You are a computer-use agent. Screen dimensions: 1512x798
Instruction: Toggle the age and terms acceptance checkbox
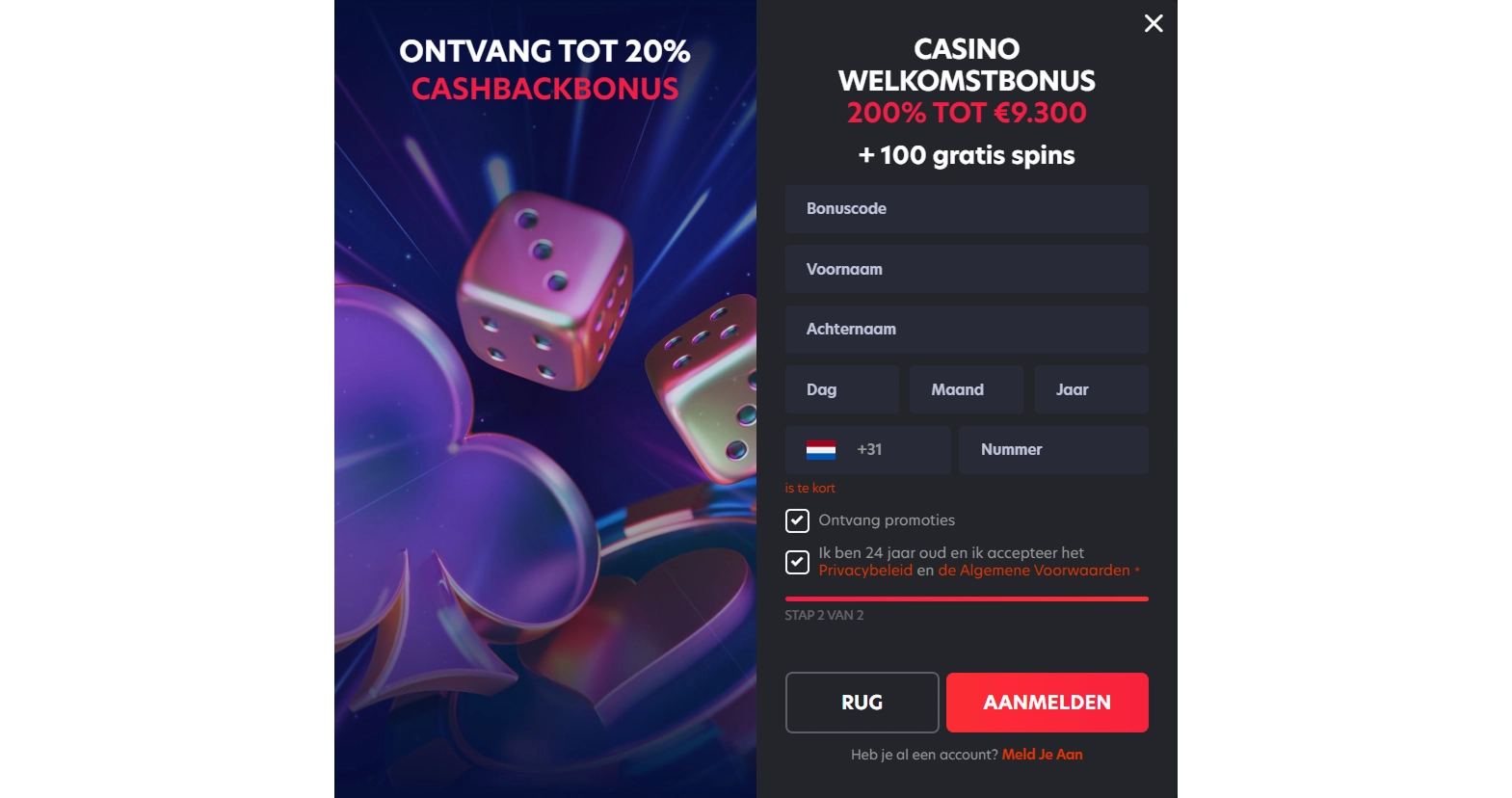coord(797,562)
